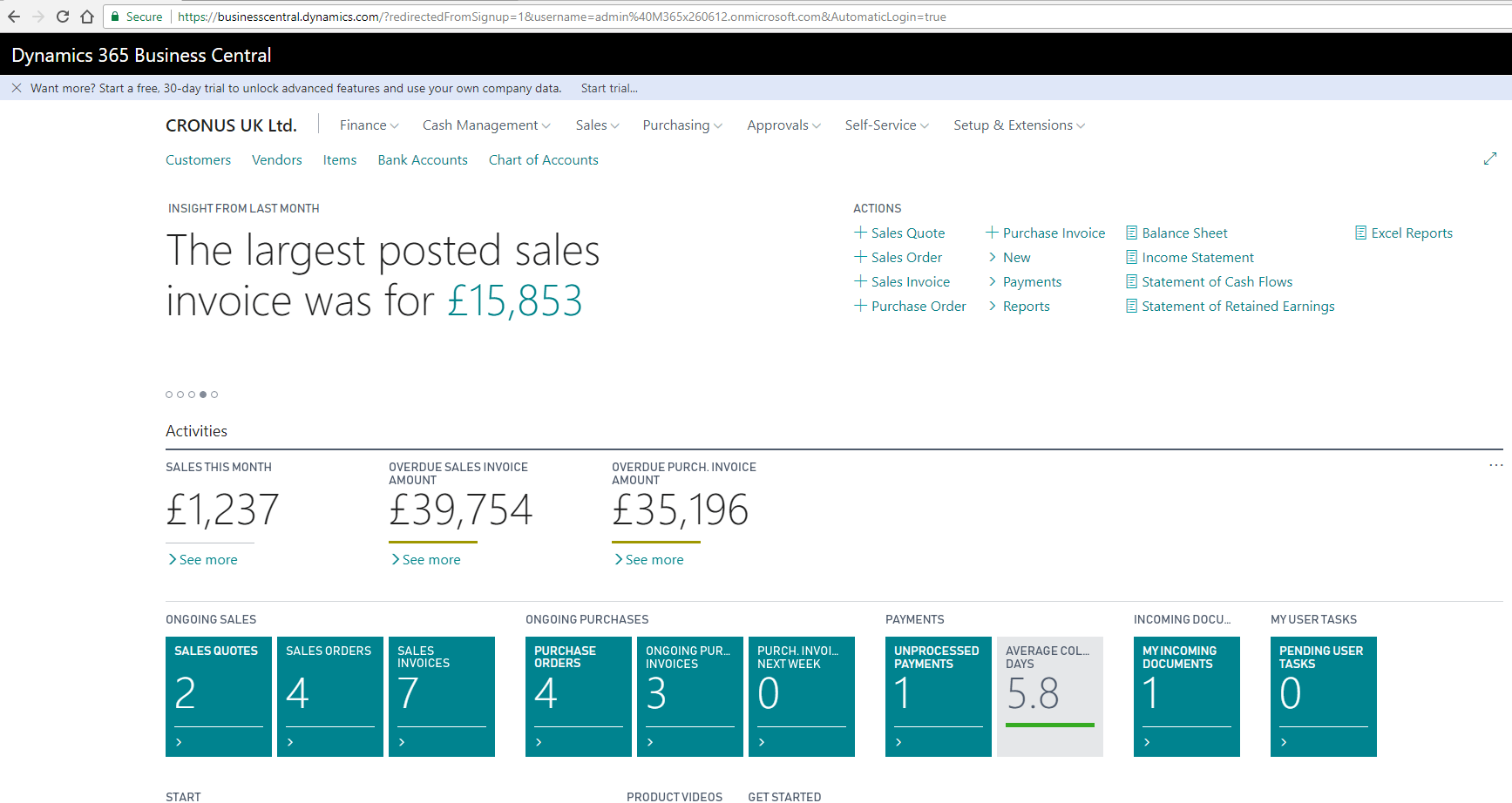The height and width of the screenshot is (803, 1512).
Task: Open the Chart of Accounts page
Action: [543, 159]
